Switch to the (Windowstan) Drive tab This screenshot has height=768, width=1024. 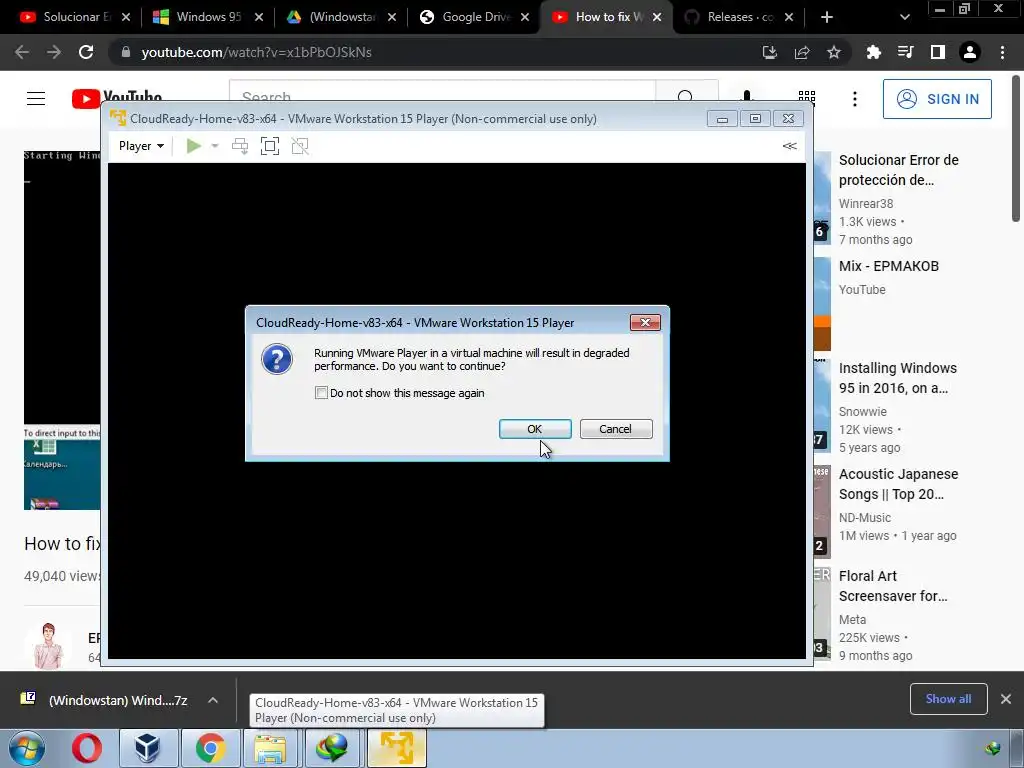(342, 17)
